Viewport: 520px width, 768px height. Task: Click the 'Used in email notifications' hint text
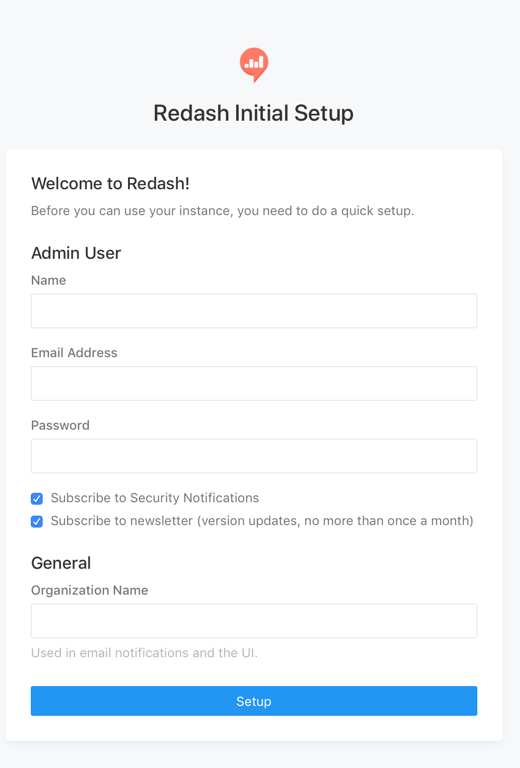pyautogui.click(x=144, y=653)
